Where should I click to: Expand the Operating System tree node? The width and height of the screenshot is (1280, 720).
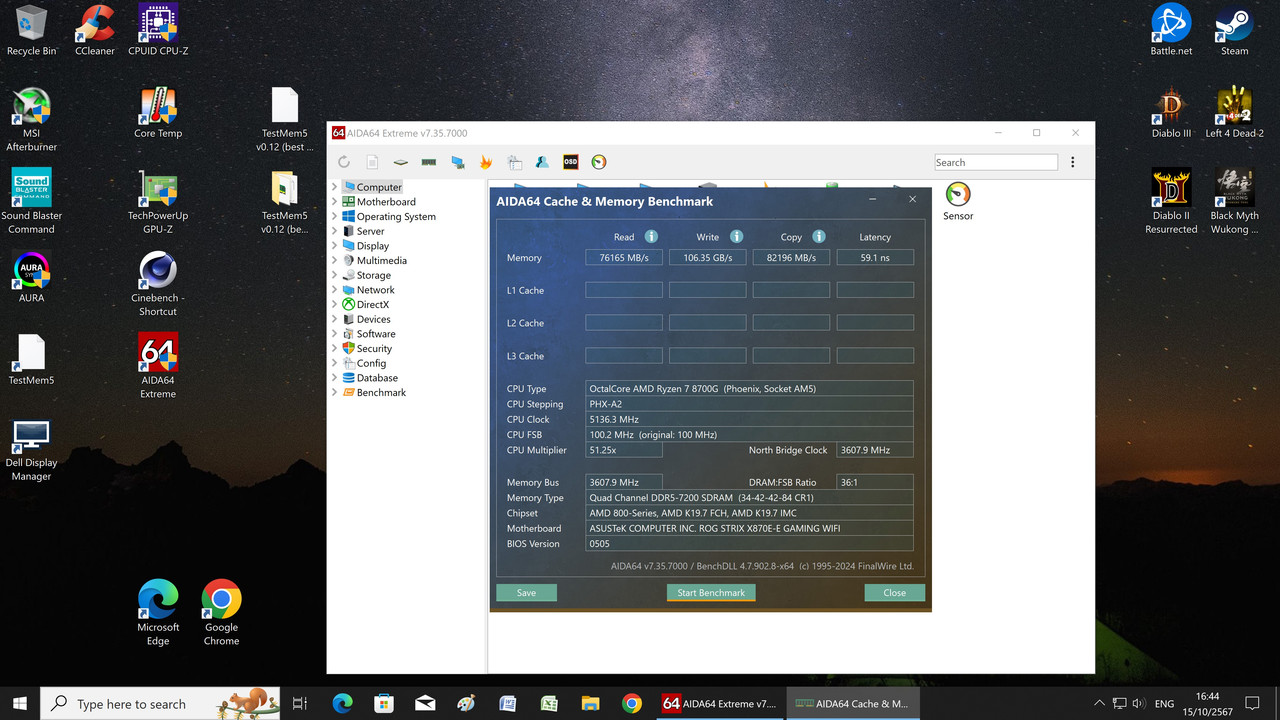[335, 216]
